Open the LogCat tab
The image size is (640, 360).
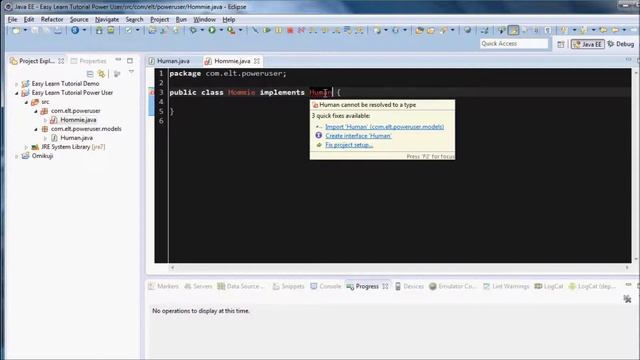coord(549,287)
